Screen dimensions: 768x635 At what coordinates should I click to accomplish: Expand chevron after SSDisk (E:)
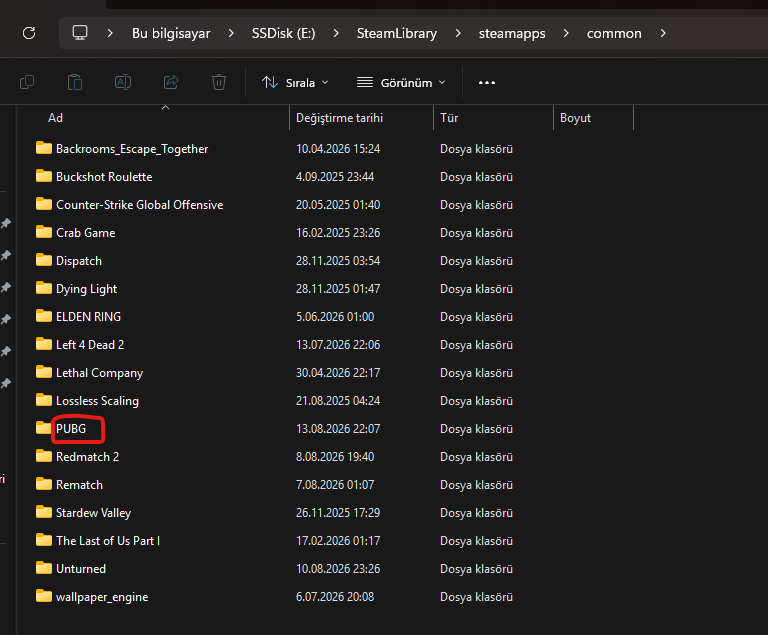coord(336,33)
